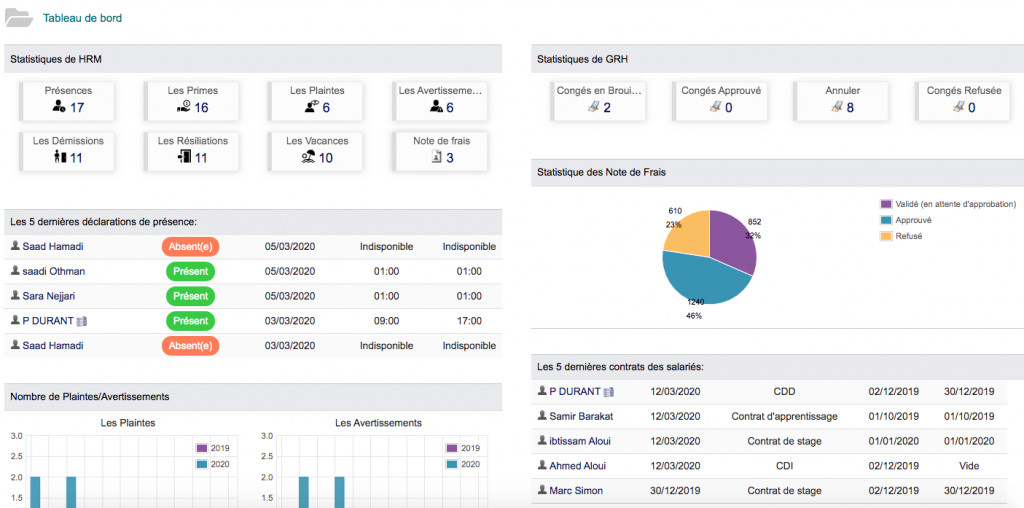
Task: Click the Les Vacances beach umbrella icon
Action: [x=308, y=158]
